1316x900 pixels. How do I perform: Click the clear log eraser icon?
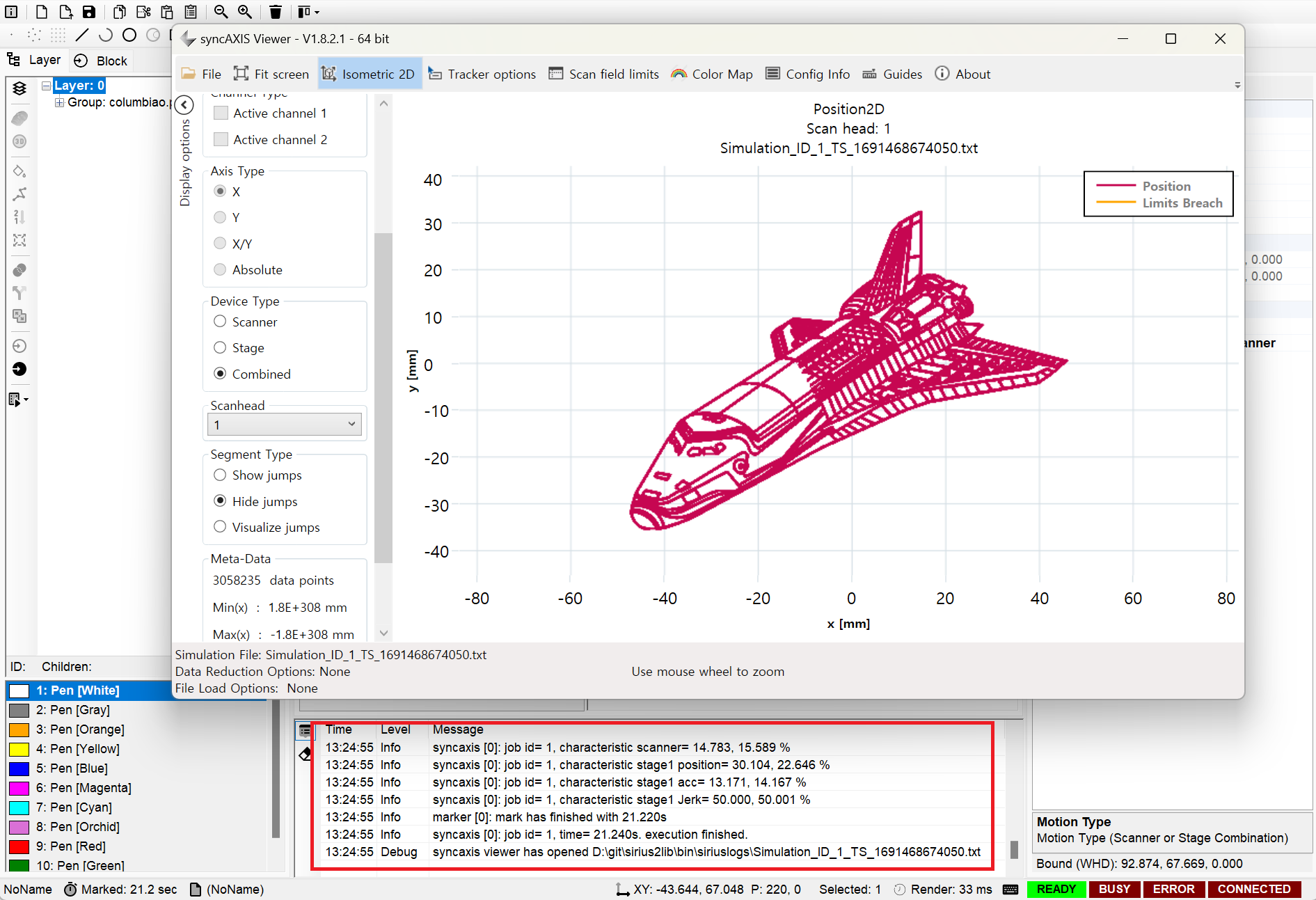coord(305,754)
